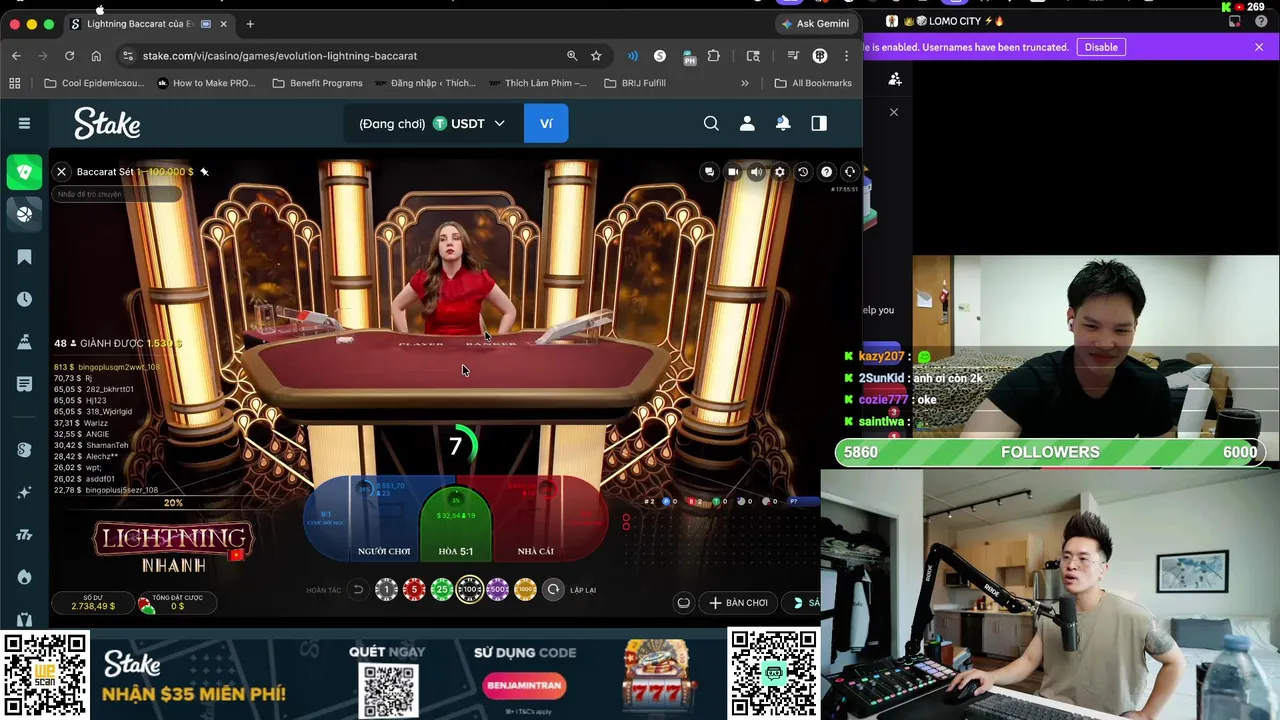Screen dimensions: 1280x720
Task: Mute the game sound speaker icon
Action: tap(756, 172)
